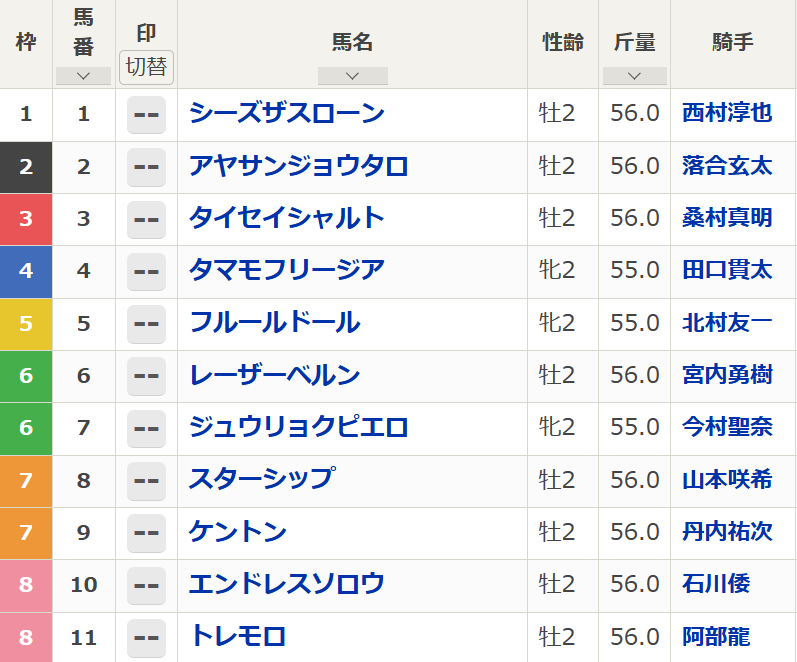Viewport: 797px width, 662px height.
Task: Open sort dropdown under 馬番 header
Action: (x=83, y=76)
